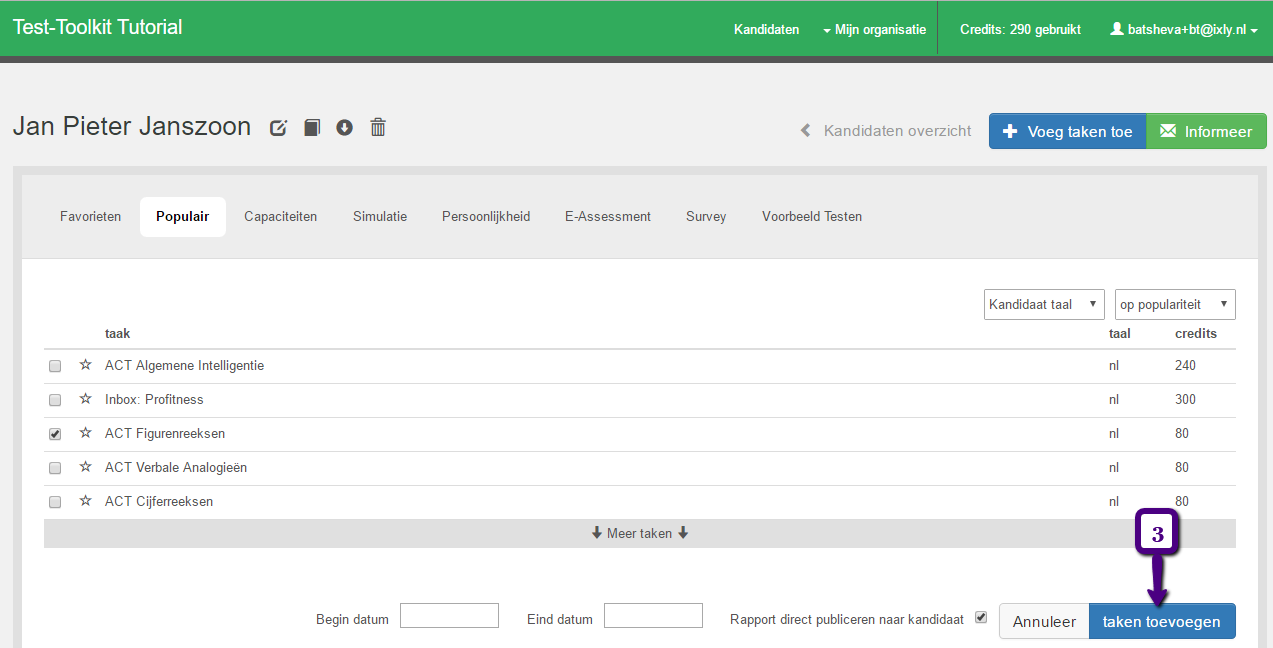Click the edit candidate pencil icon
1273x648 pixels.
click(x=279, y=128)
